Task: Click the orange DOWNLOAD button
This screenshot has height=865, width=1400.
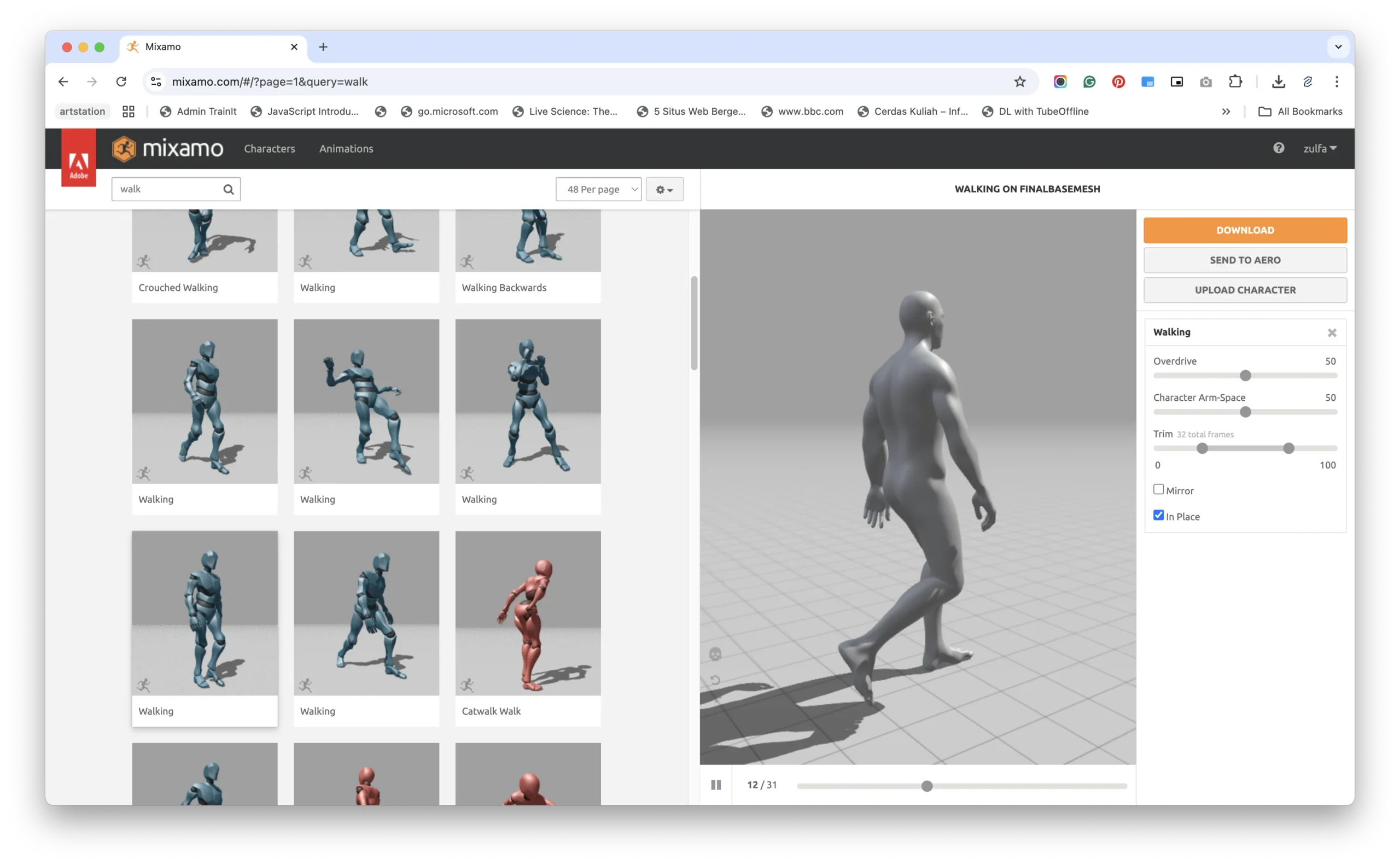Action: [x=1245, y=230]
